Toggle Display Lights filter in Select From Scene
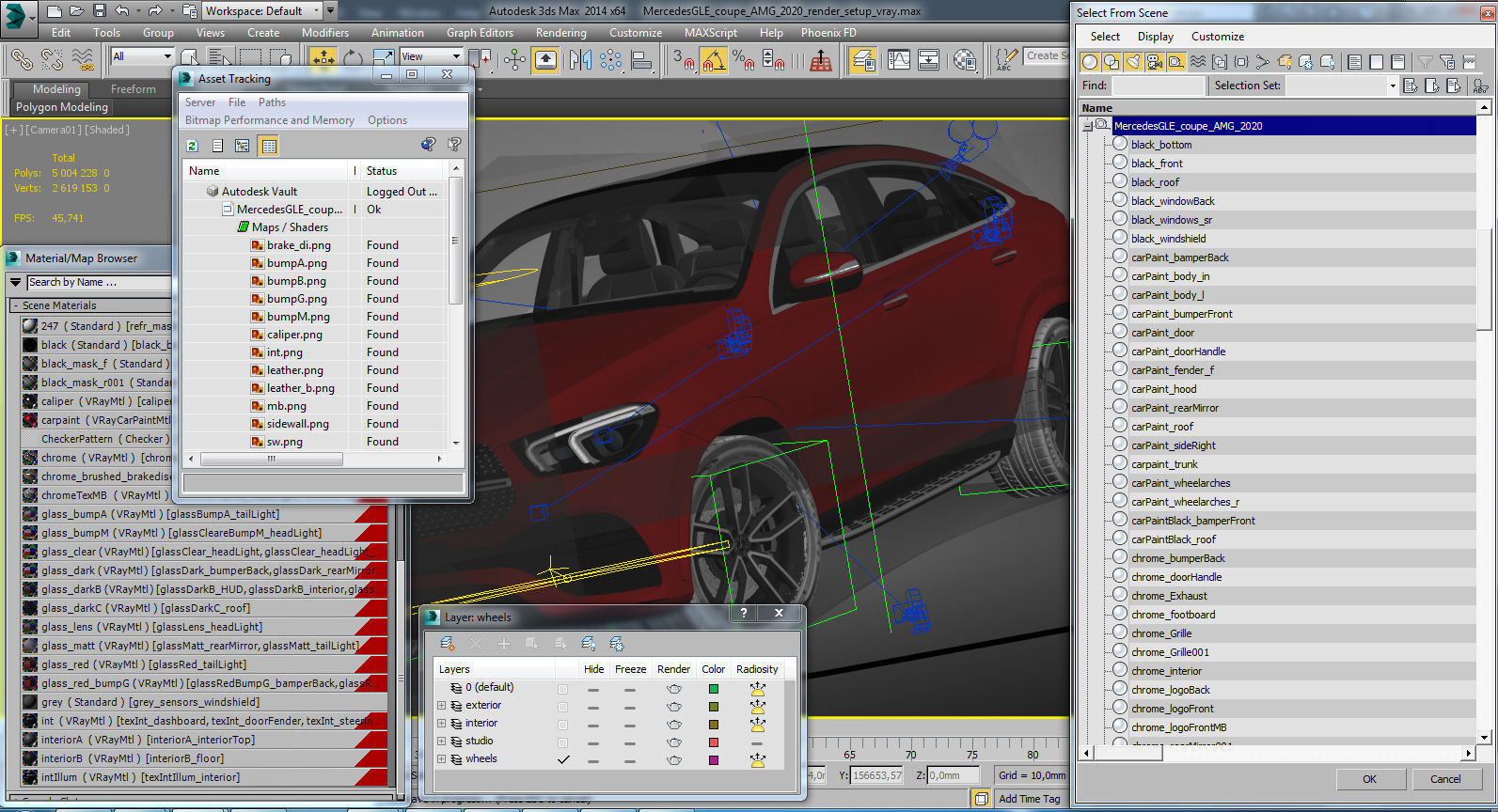 coord(1133,62)
